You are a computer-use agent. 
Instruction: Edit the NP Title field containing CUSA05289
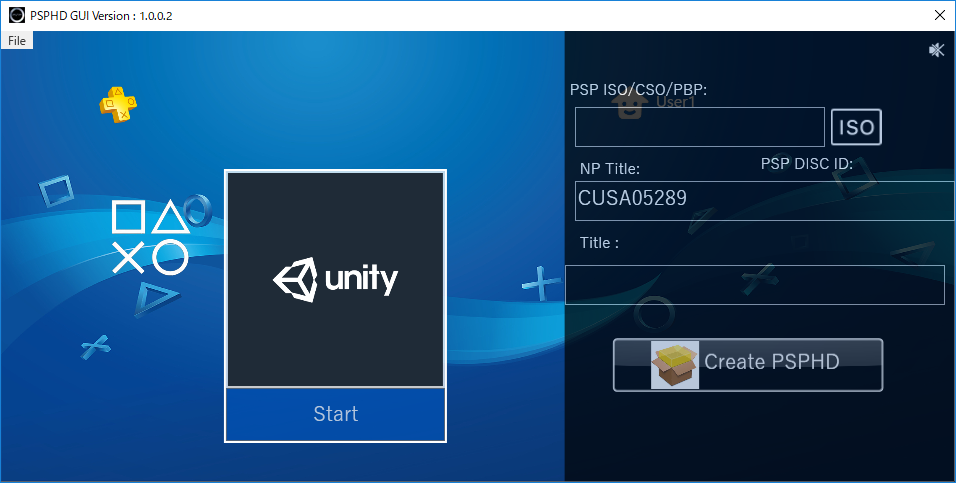765,201
